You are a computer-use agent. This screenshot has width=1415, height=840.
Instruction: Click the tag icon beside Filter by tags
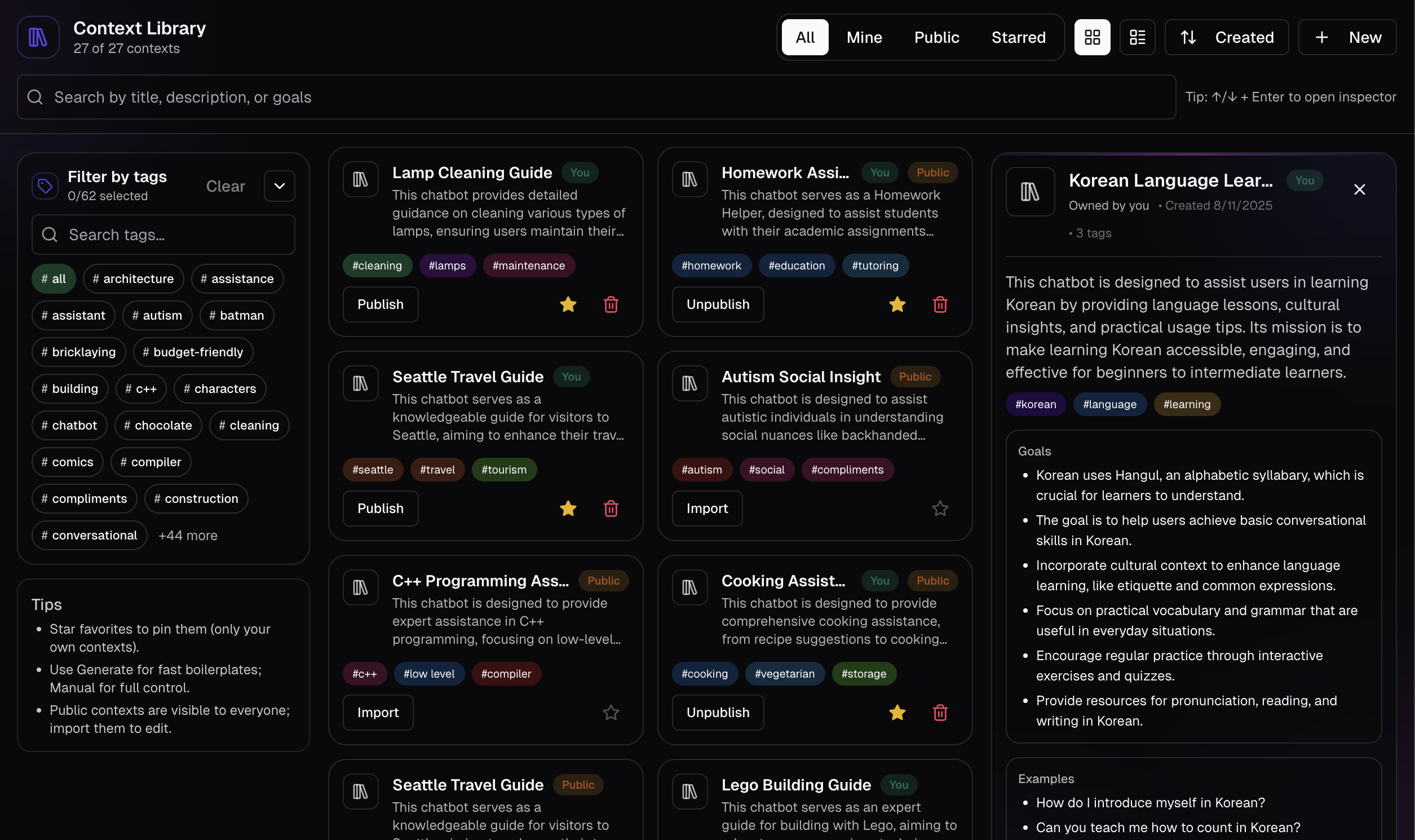pos(45,185)
